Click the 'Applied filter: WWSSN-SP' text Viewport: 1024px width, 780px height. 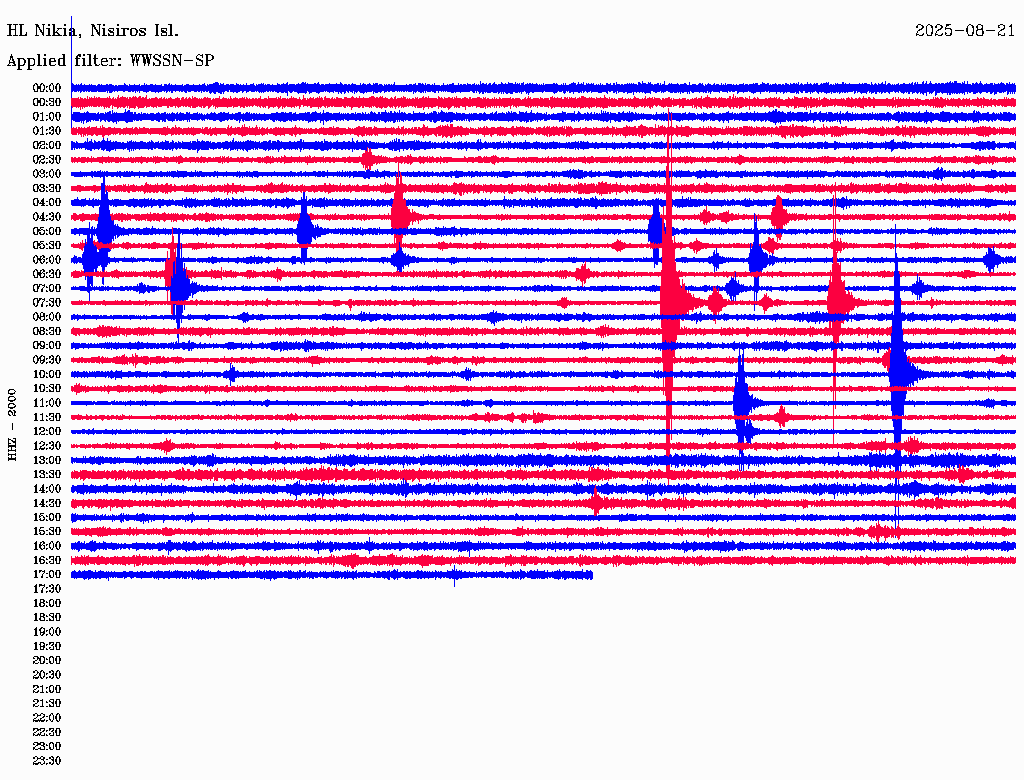pos(110,61)
